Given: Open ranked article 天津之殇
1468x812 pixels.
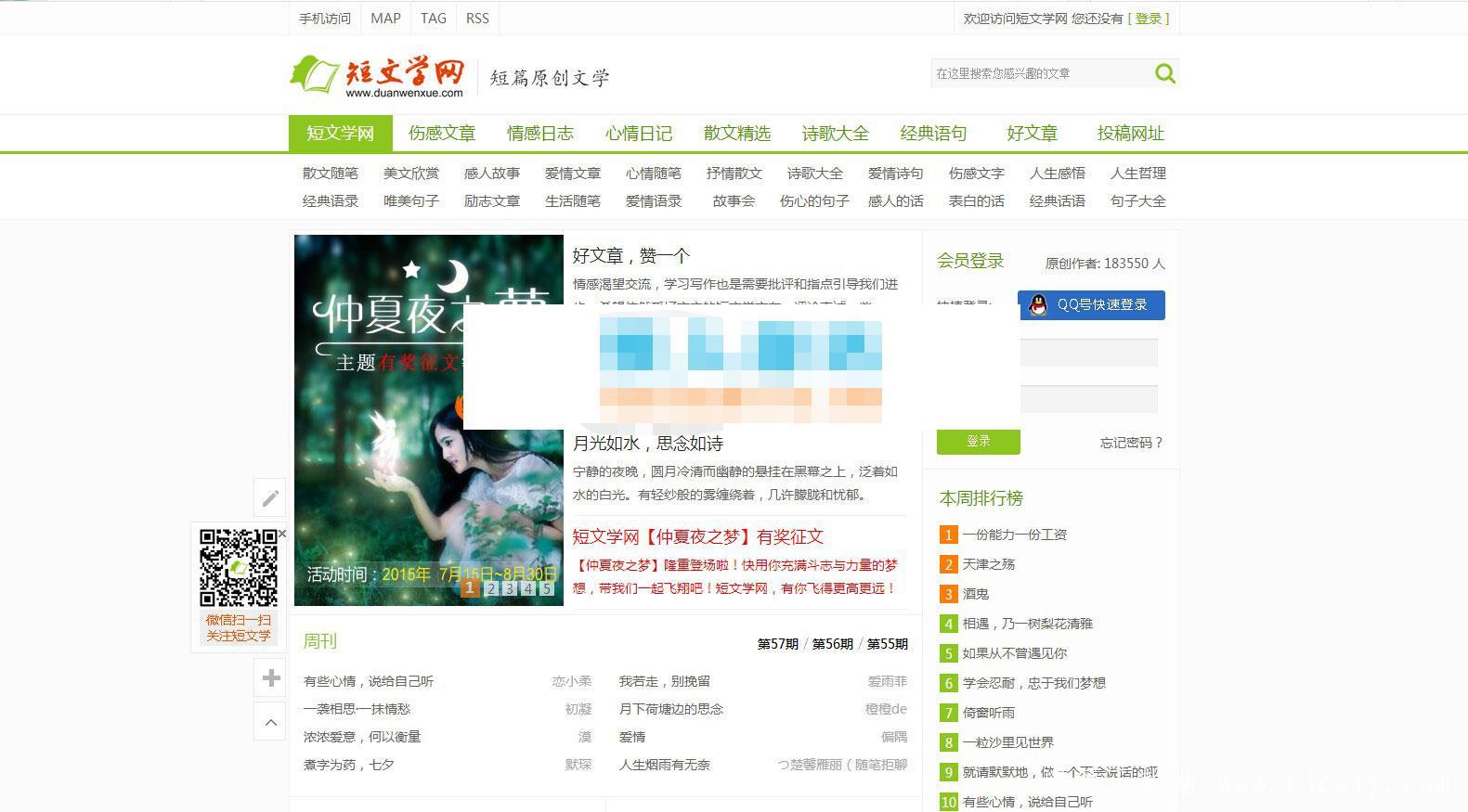Looking at the screenshot, I should [989, 564].
